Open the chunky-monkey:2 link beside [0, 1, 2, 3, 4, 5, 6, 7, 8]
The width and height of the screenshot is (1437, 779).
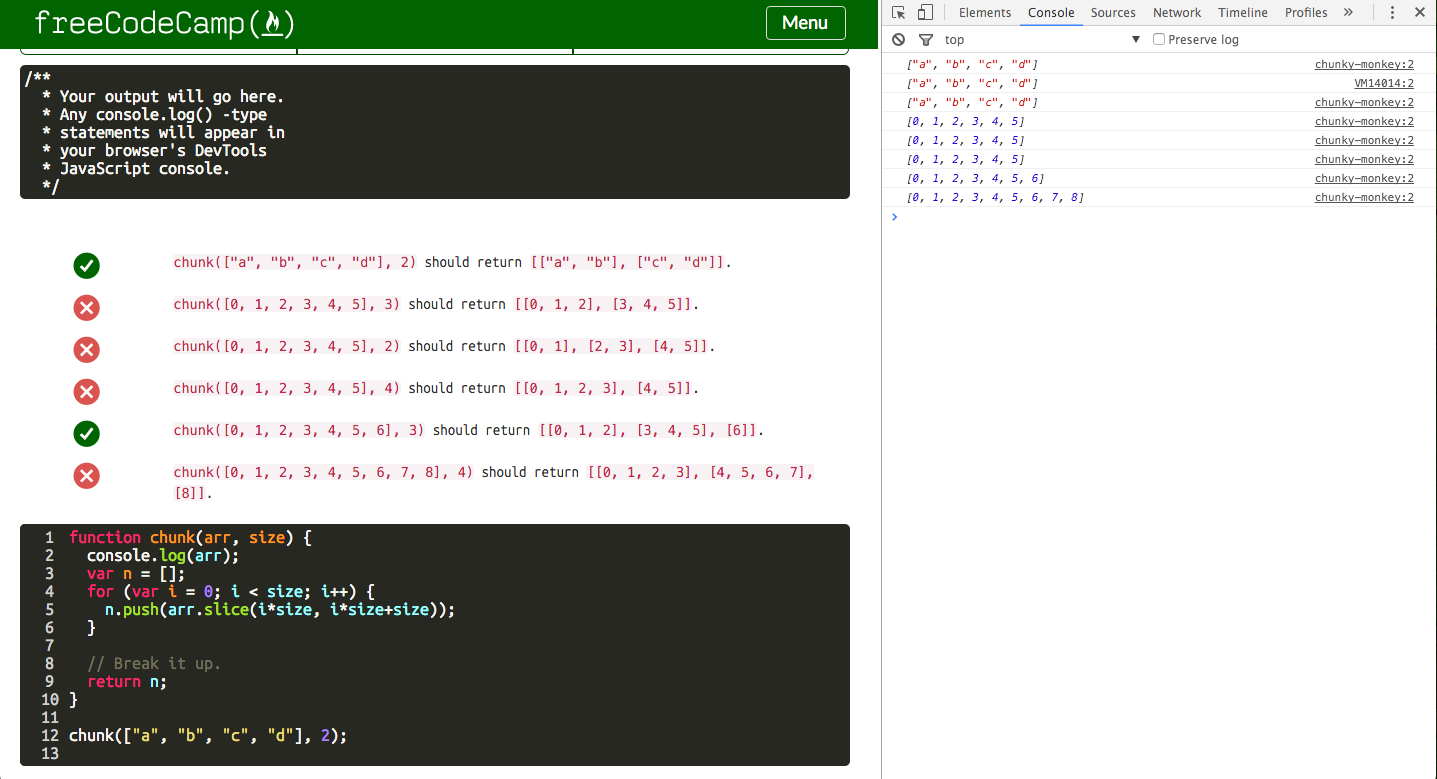point(1364,198)
